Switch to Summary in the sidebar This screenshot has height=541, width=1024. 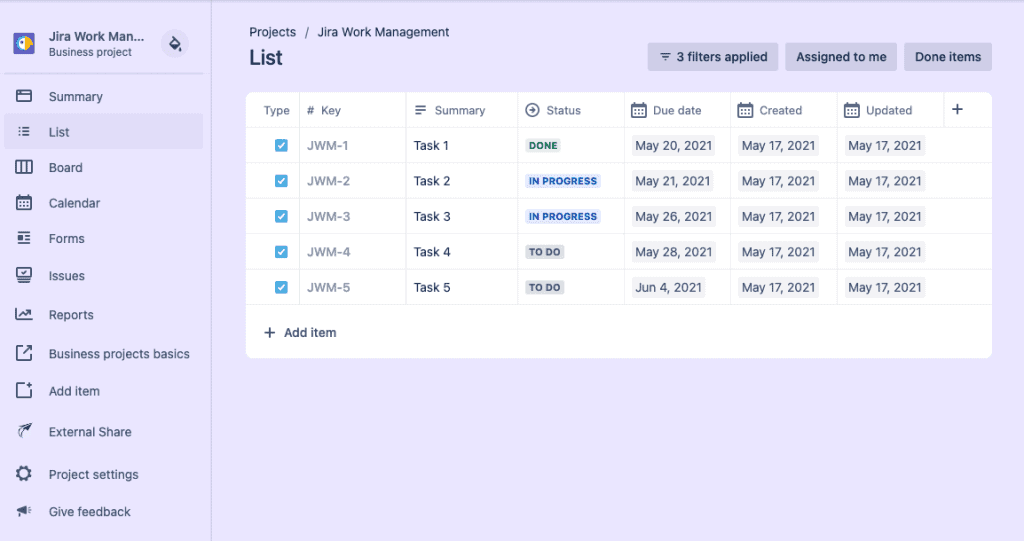tap(75, 97)
